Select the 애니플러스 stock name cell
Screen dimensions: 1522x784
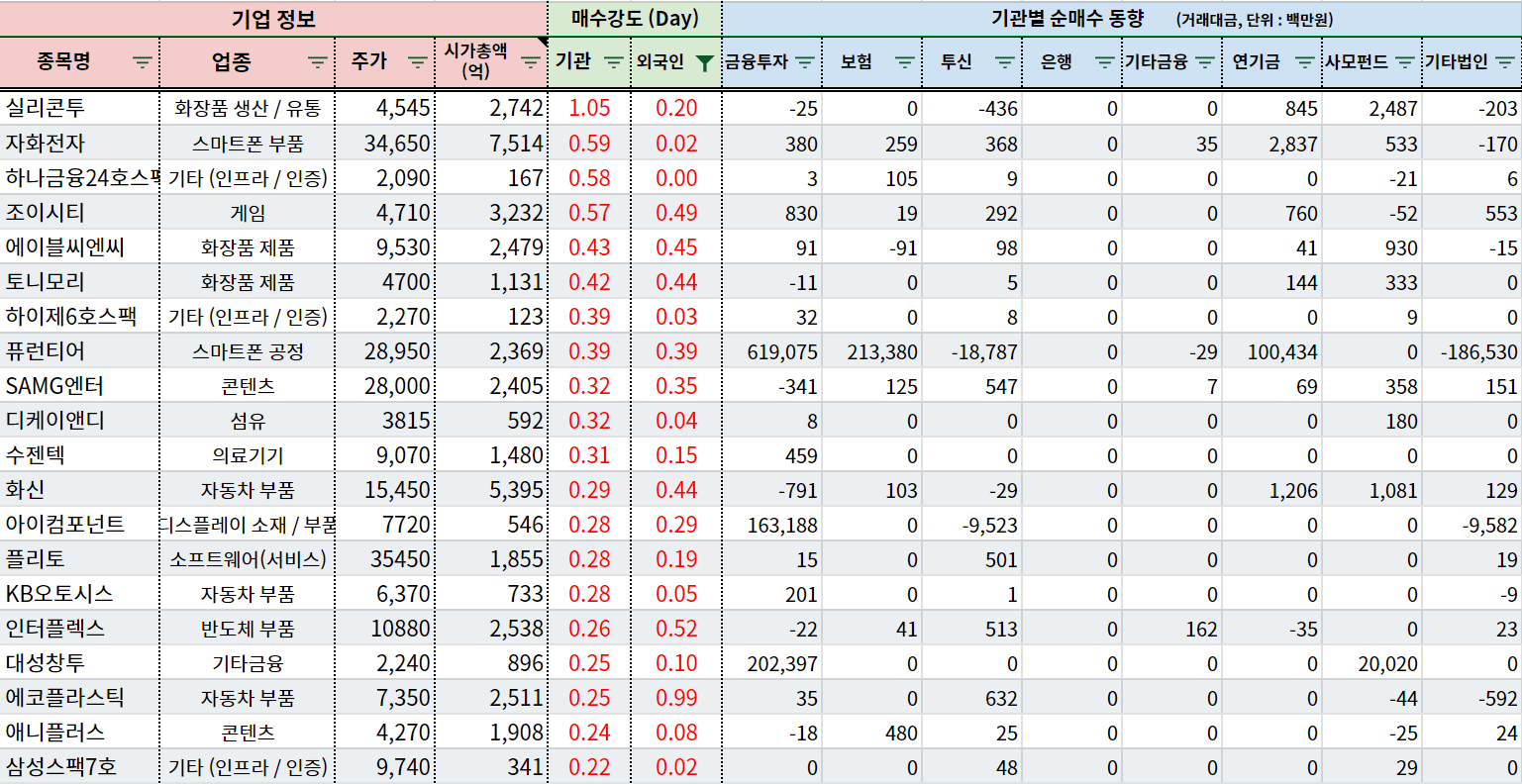(79, 732)
